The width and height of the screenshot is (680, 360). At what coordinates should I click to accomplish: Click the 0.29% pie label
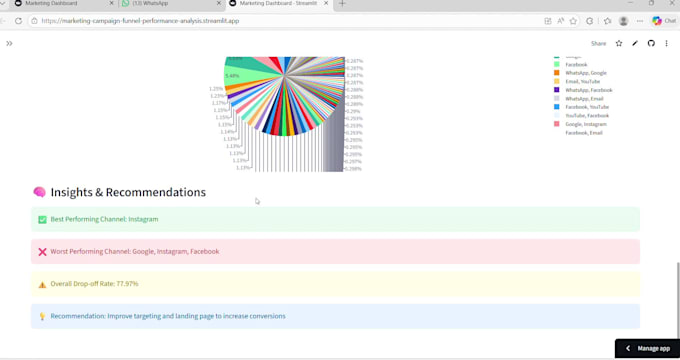353,111
